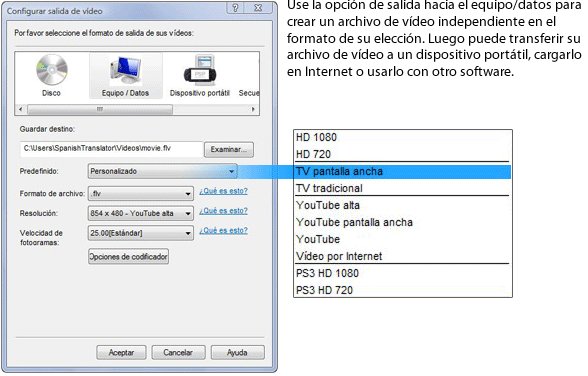
Task: Click the Cancelar button
Action: coord(178,353)
